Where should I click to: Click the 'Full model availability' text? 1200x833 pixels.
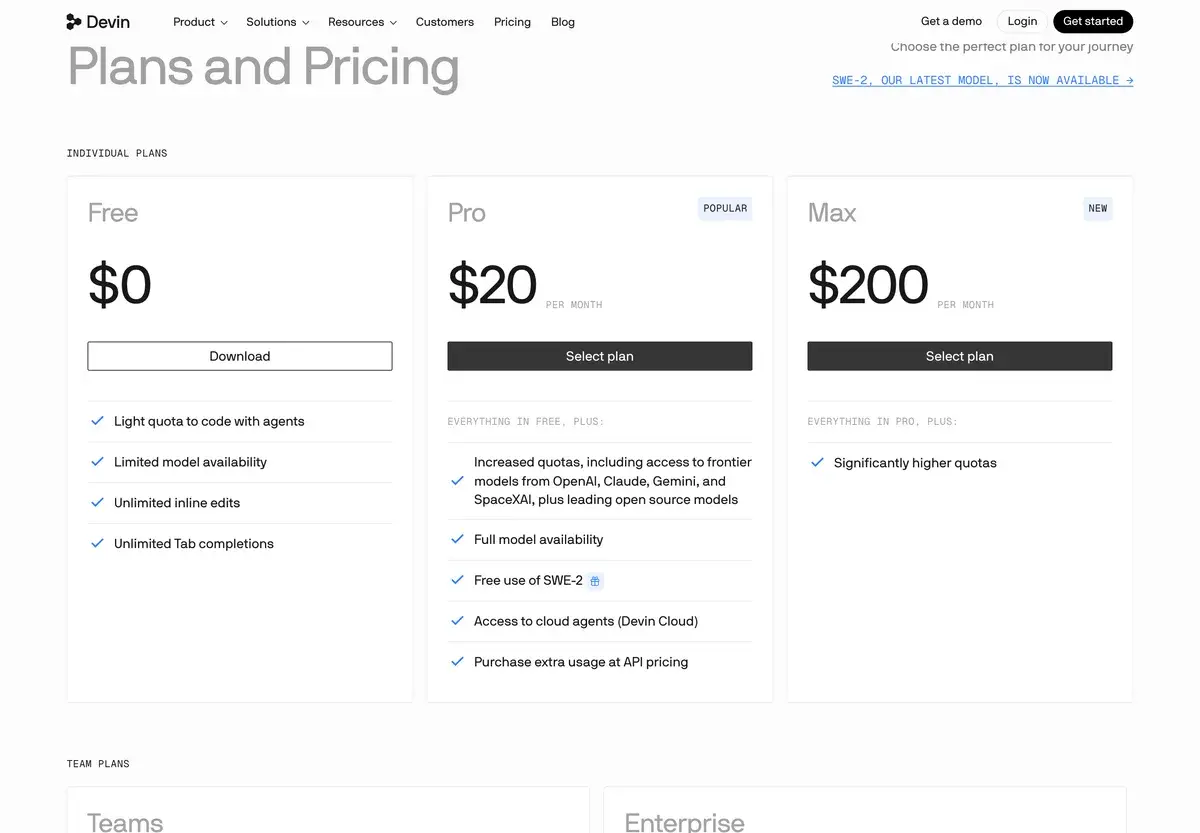[538, 539]
